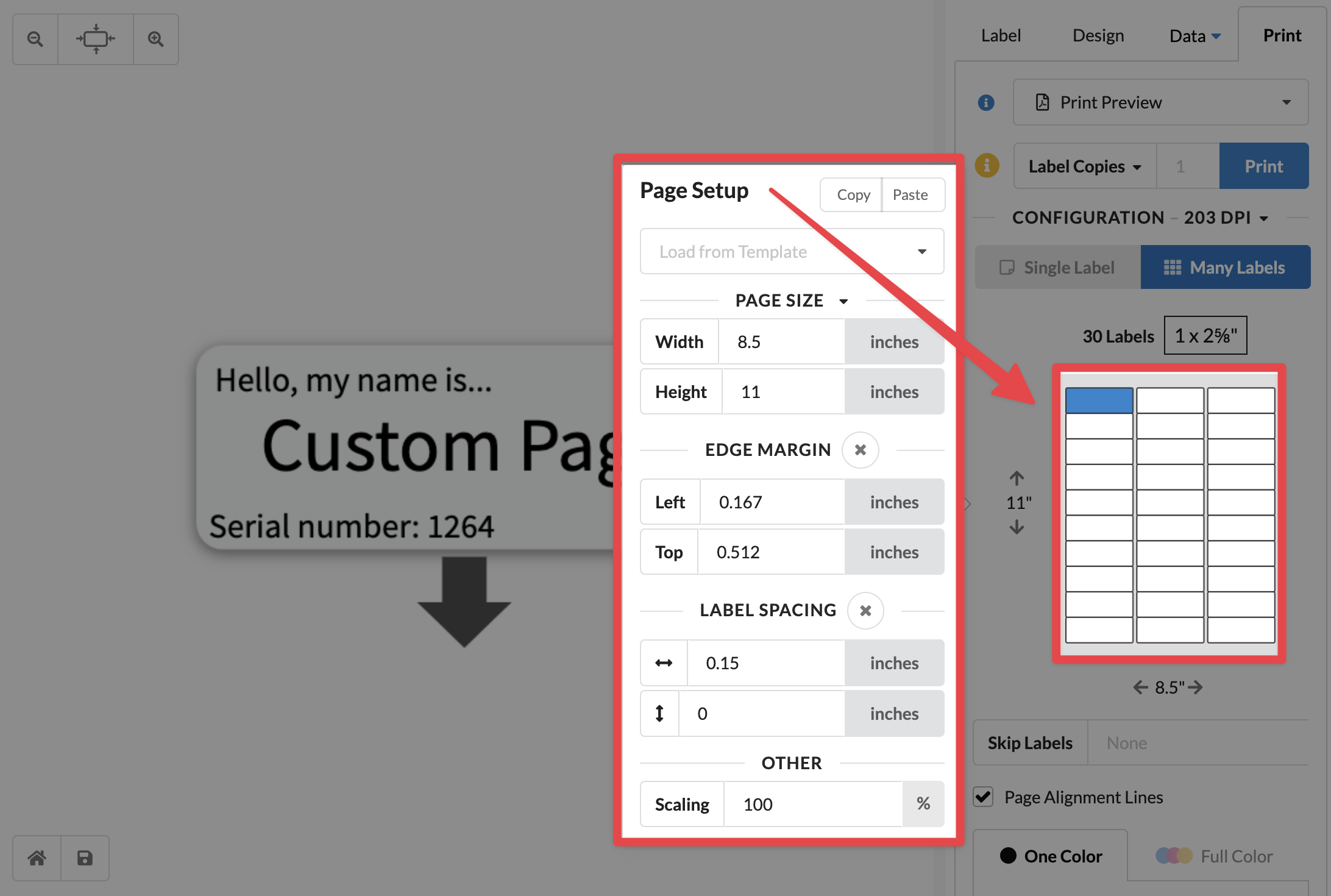1331x896 pixels.
Task: Clear Label Spacing with its X icon
Action: (x=865, y=611)
